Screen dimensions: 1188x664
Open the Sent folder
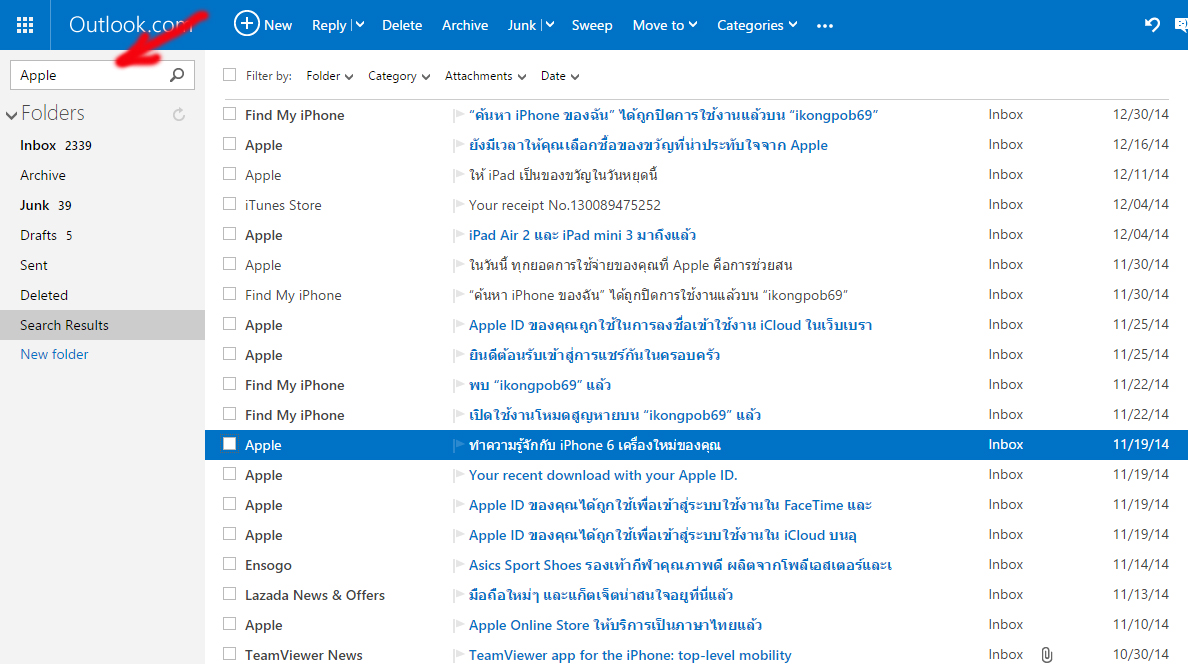33,265
